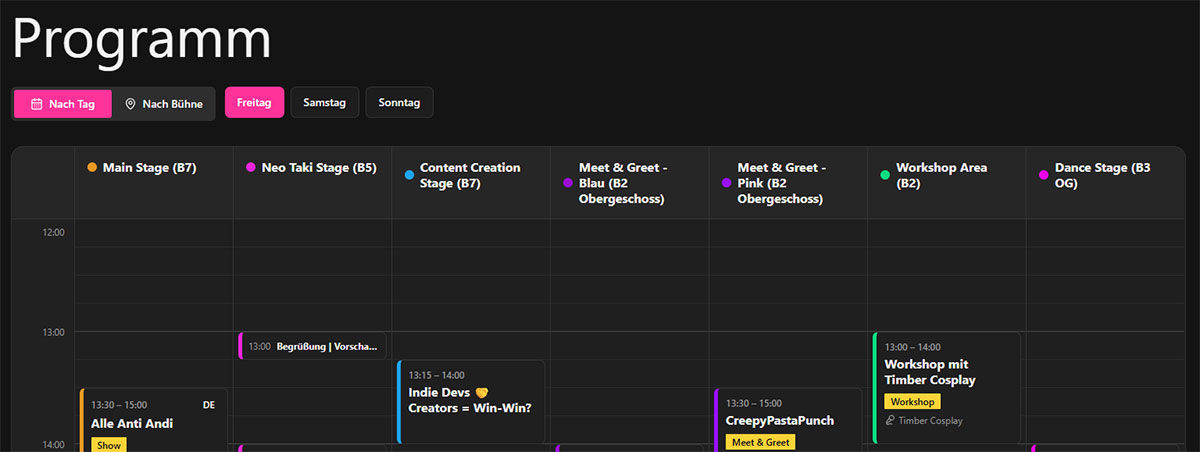Select the Samstag day tab
The height and width of the screenshot is (452, 1200).
[324, 103]
